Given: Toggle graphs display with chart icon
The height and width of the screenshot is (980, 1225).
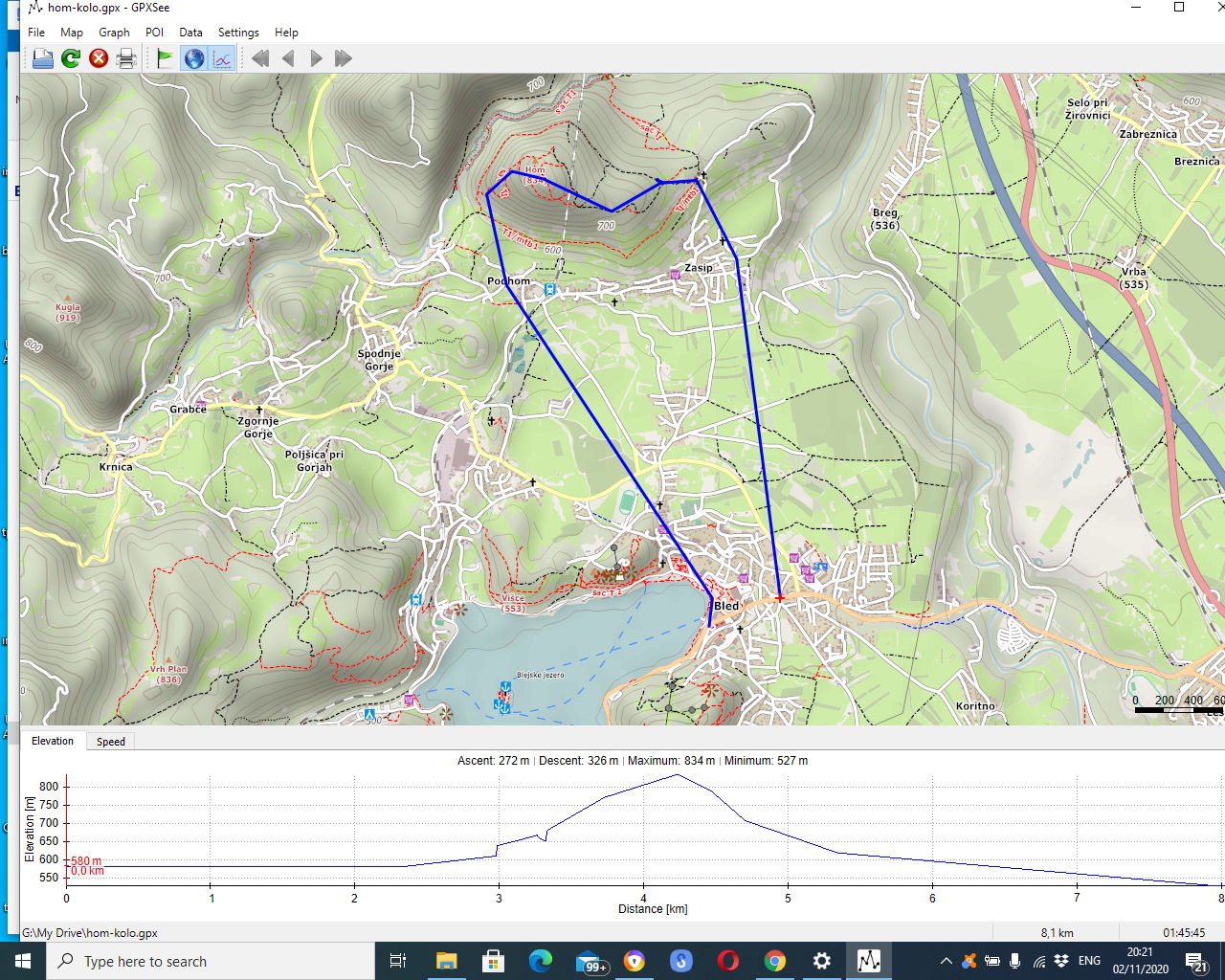Looking at the screenshot, I should [222, 59].
